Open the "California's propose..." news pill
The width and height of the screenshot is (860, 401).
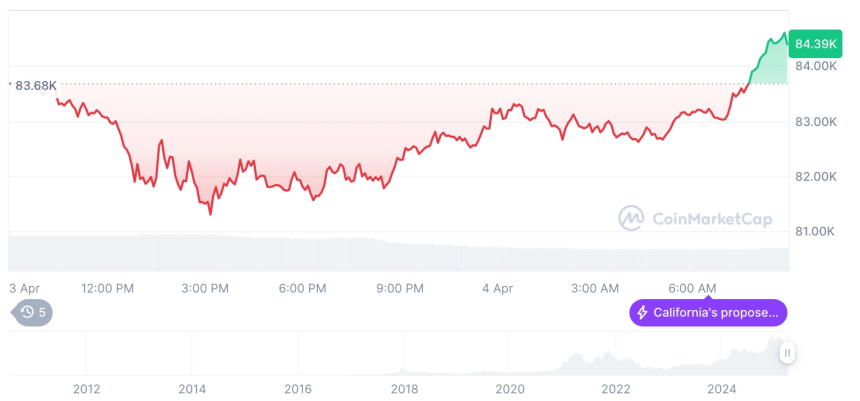point(708,313)
